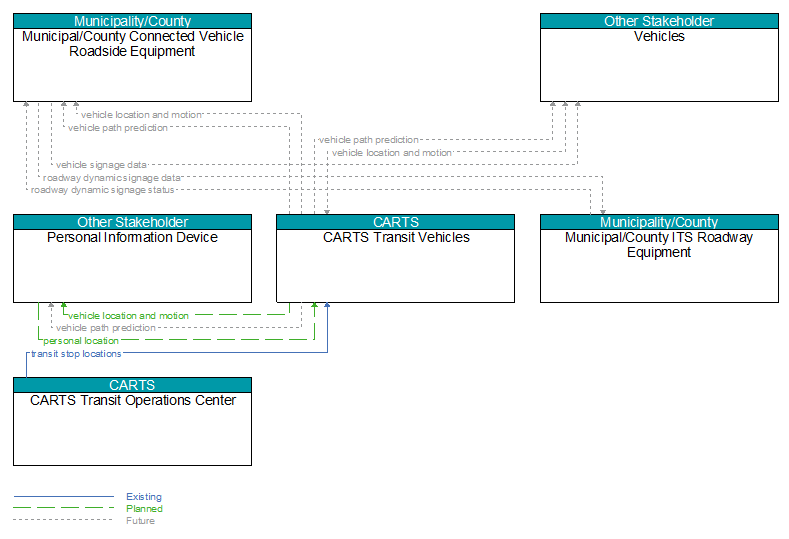Click the 'Existing' legend entry
The height and width of the screenshot is (539, 789).
(x=144, y=497)
